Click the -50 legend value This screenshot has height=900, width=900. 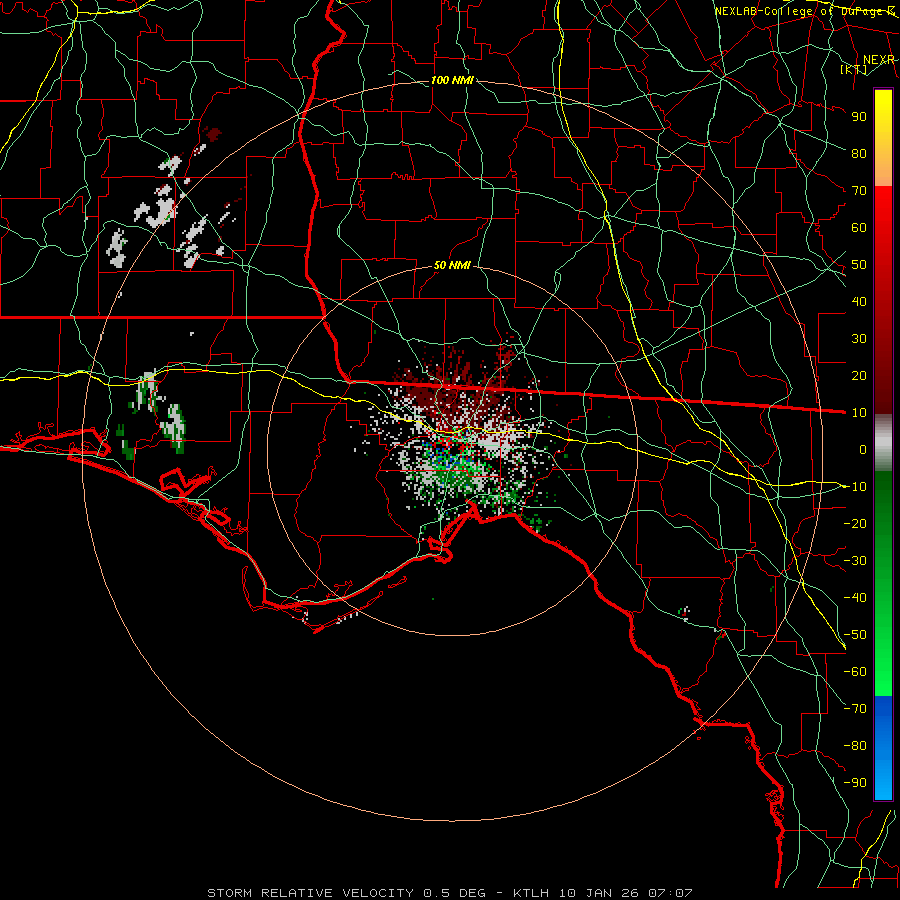[855, 634]
